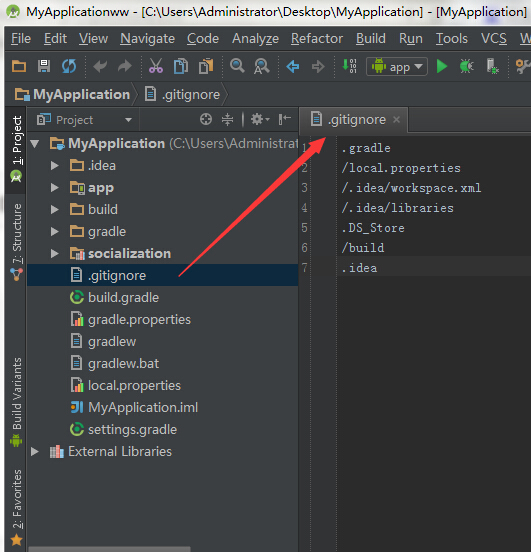
Task: Open the Code menu
Action: [203, 38]
